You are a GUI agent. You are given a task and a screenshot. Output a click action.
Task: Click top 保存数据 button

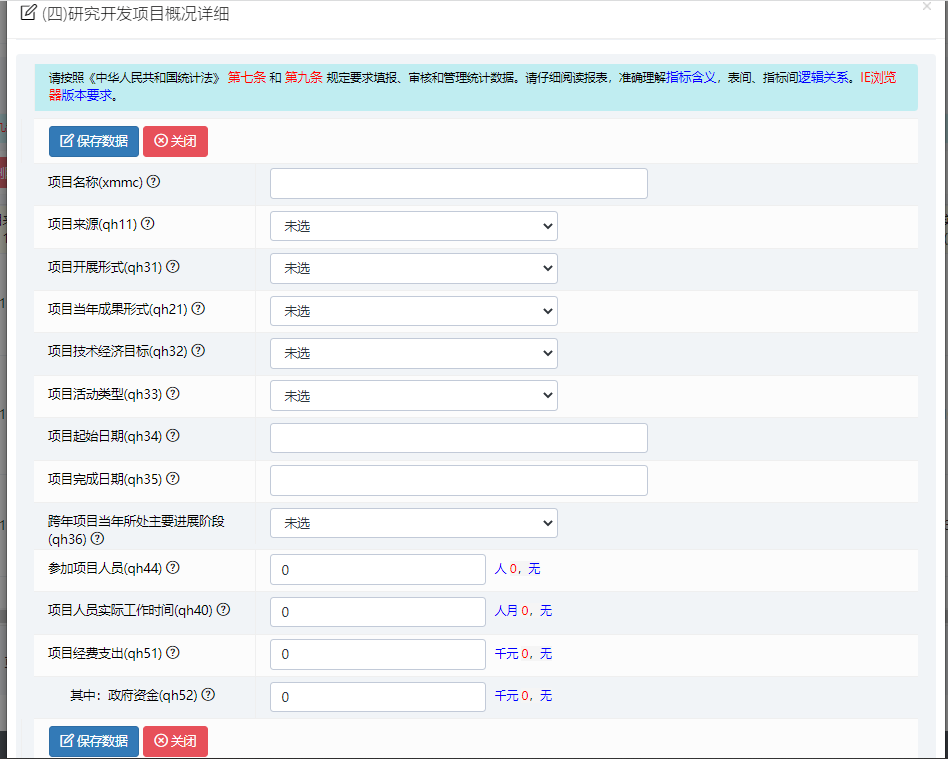tap(94, 142)
